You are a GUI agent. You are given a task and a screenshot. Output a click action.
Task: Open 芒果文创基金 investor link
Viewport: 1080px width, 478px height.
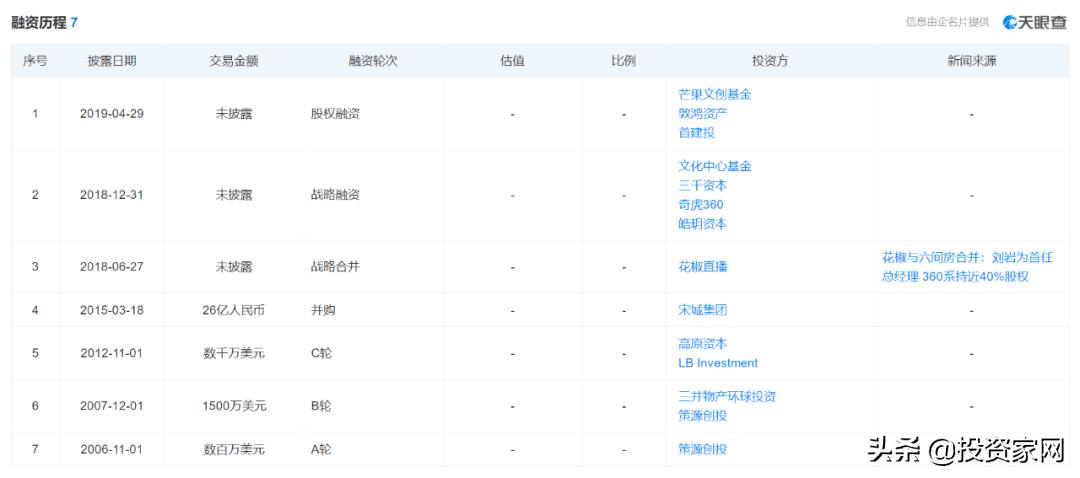pos(714,94)
